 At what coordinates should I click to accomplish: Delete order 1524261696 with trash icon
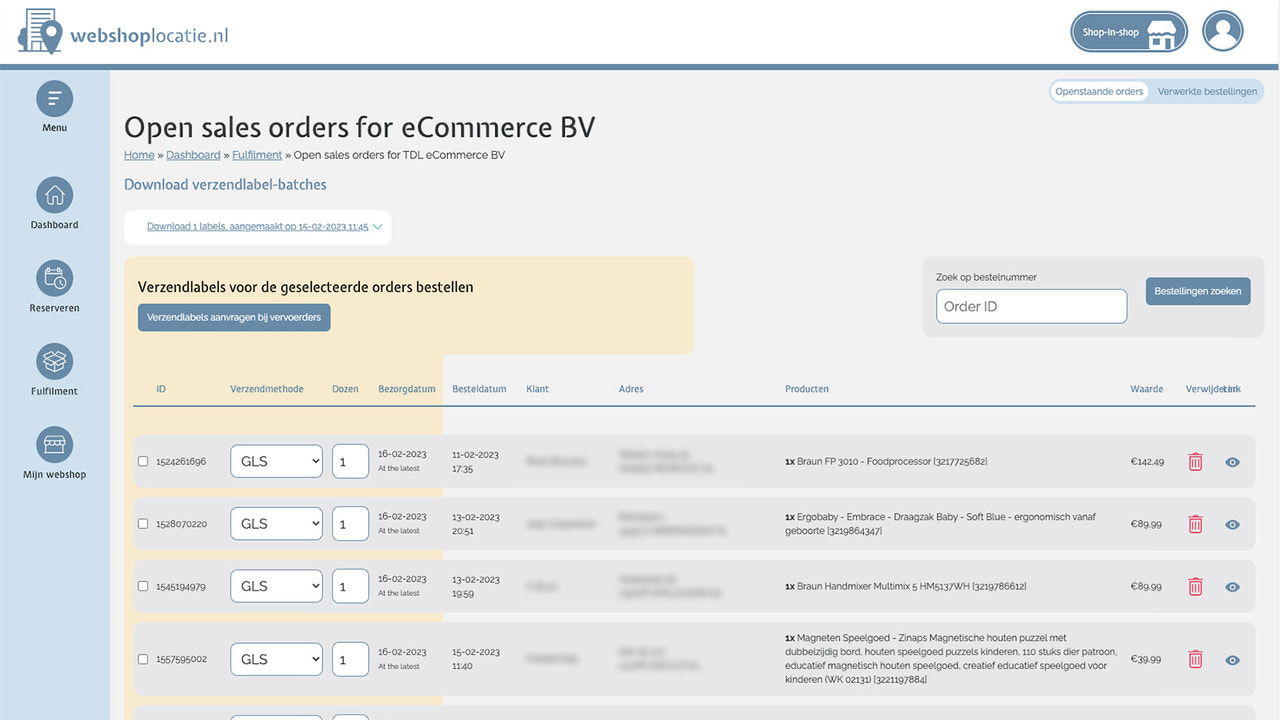click(x=1195, y=462)
